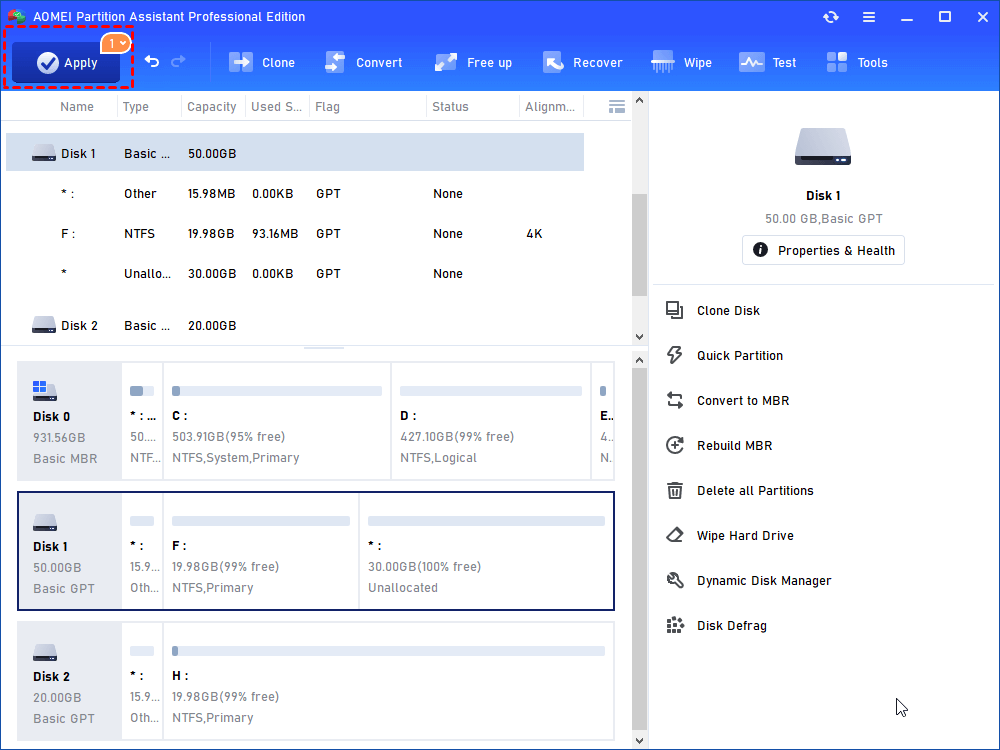Select the C: partition block
The image size is (1000, 750).
[277, 421]
